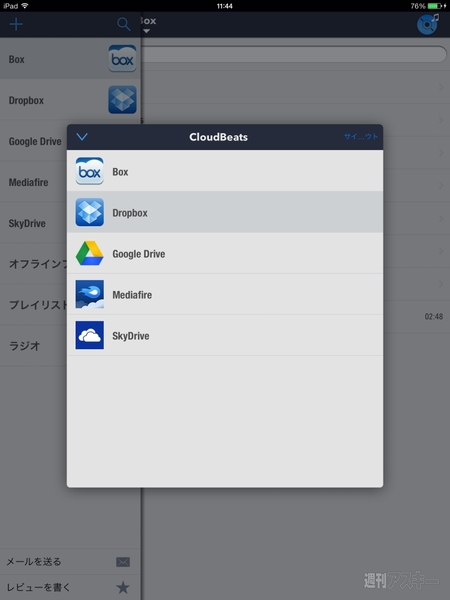Select Dropbox row in popup list

click(225, 212)
